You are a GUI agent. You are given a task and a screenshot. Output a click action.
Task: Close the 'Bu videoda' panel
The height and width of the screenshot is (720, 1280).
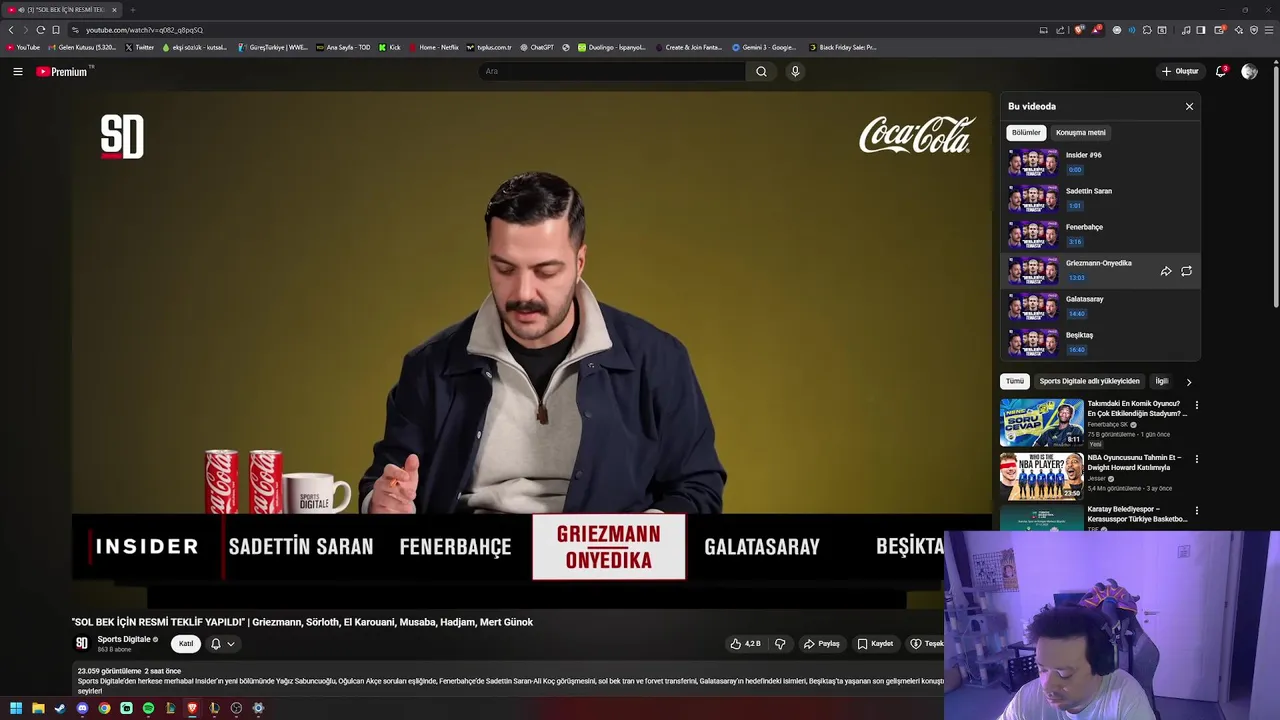(x=1189, y=106)
